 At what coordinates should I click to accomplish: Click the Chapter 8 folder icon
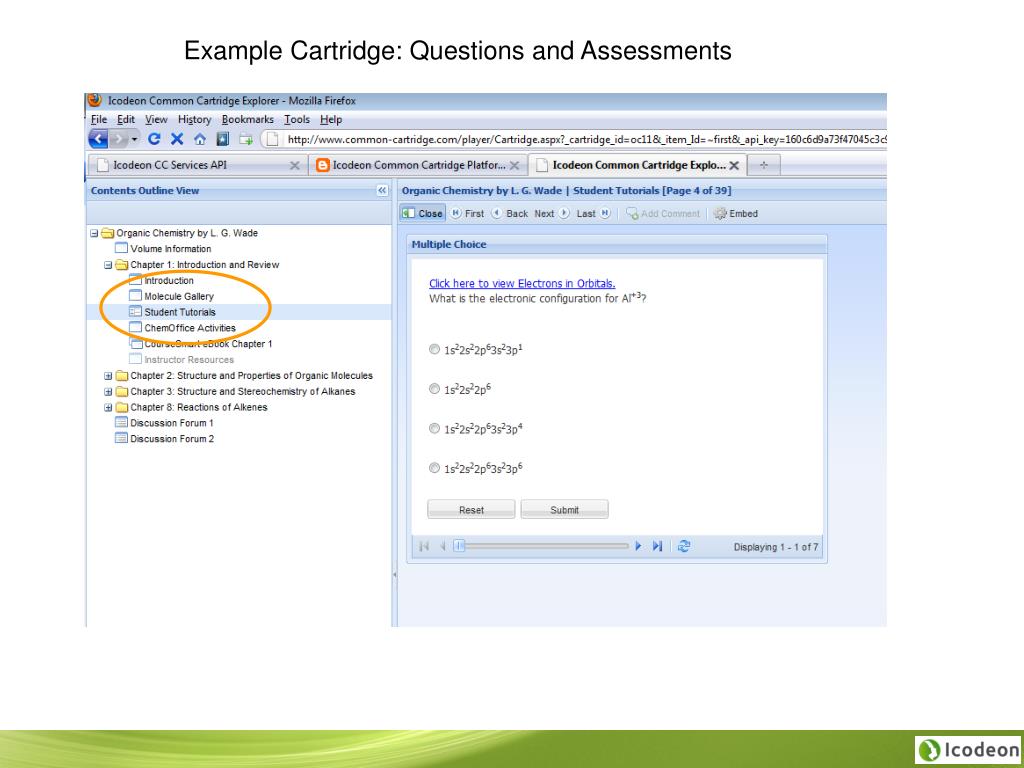121,408
